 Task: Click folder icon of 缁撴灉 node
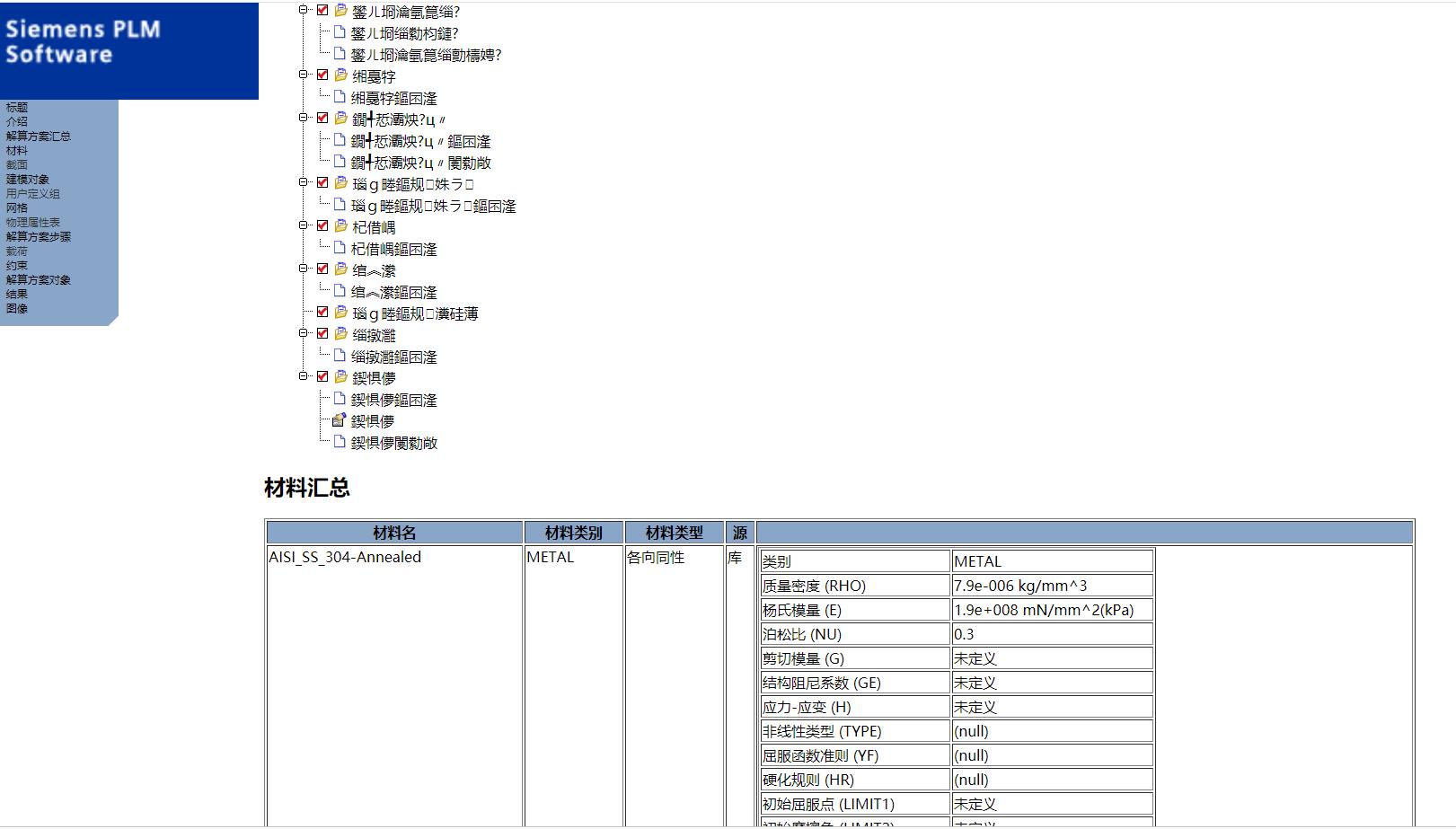(x=341, y=334)
